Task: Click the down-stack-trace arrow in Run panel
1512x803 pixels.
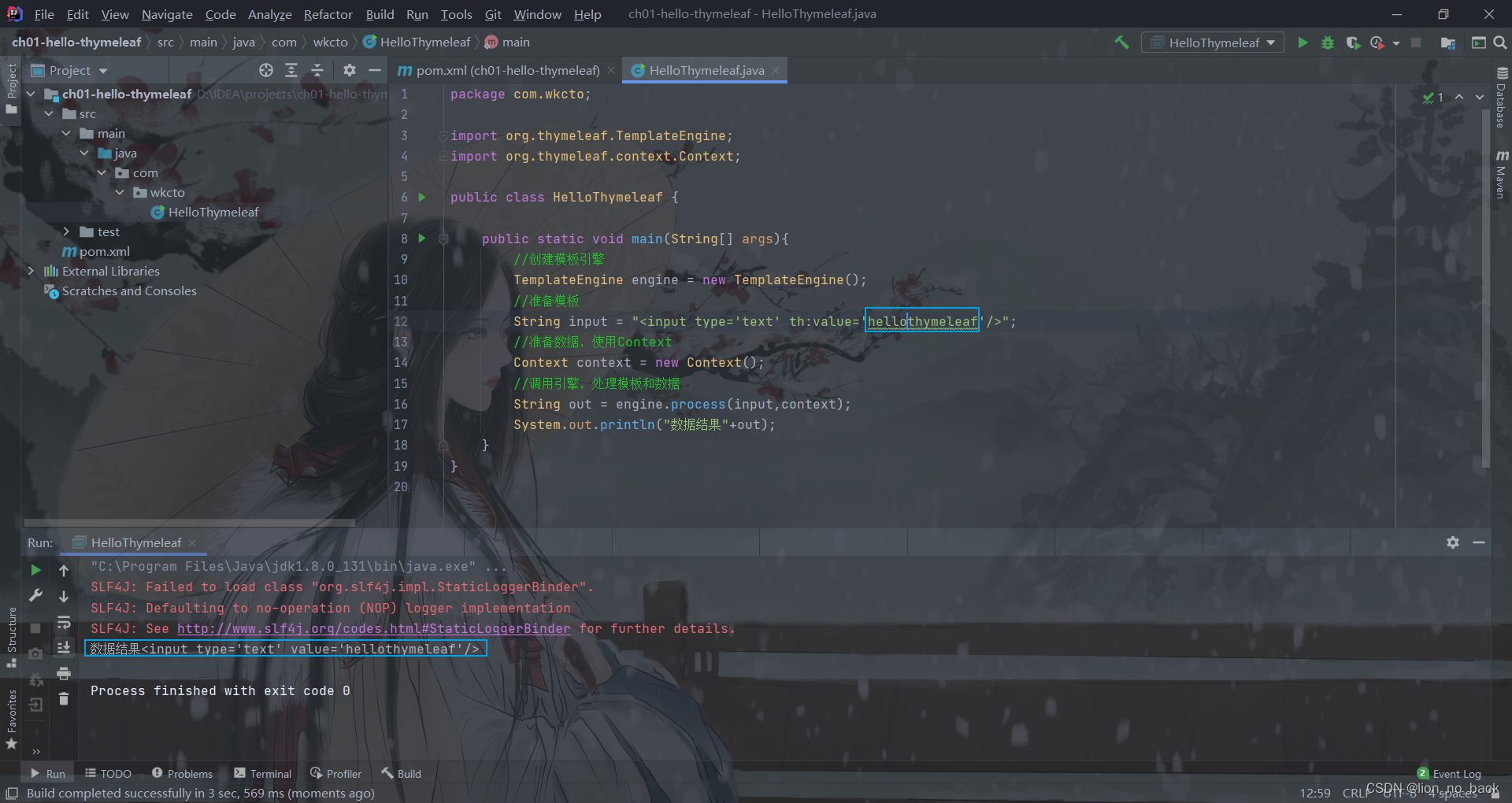Action: (64, 597)
